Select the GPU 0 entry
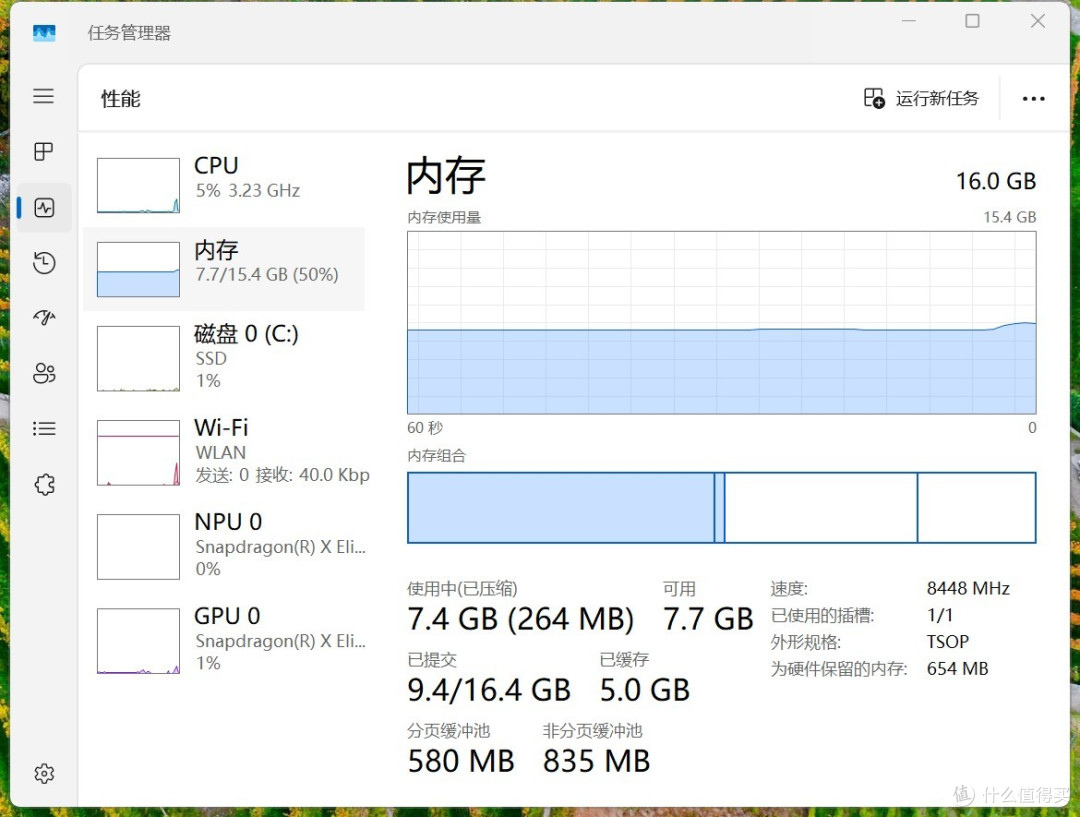The width and height of the screenshot is (1080, 817). pyautogui.click(x=224, y=641)
